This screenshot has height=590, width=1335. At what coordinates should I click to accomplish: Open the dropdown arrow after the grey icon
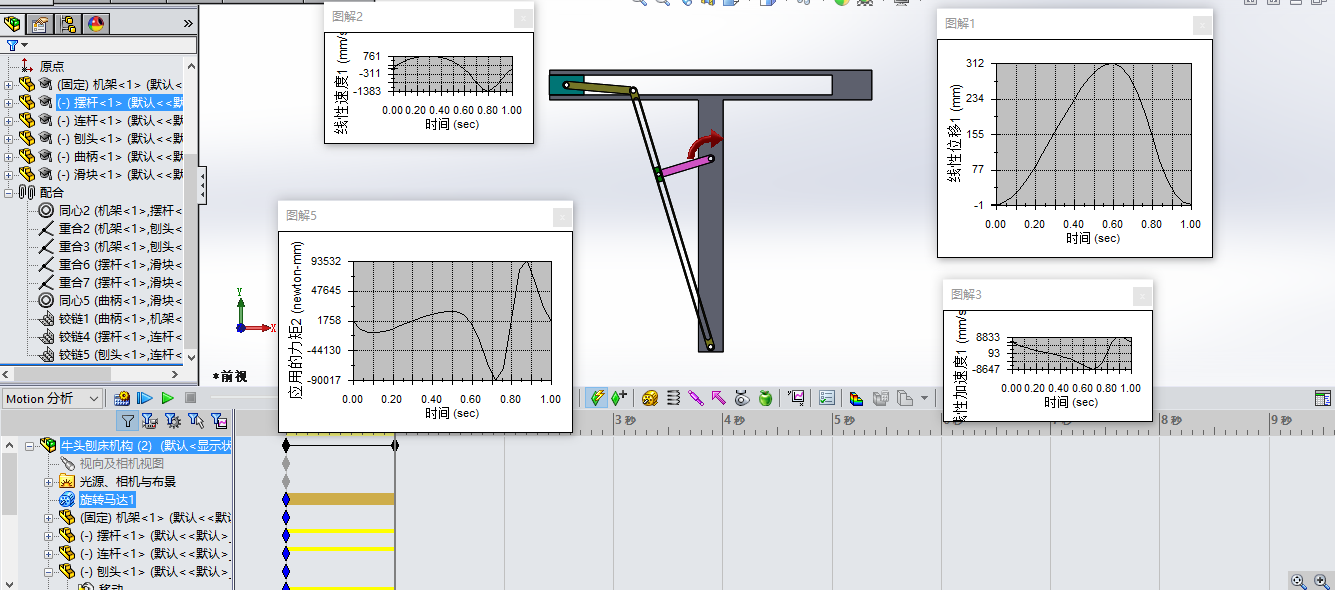tap(924, 398)
